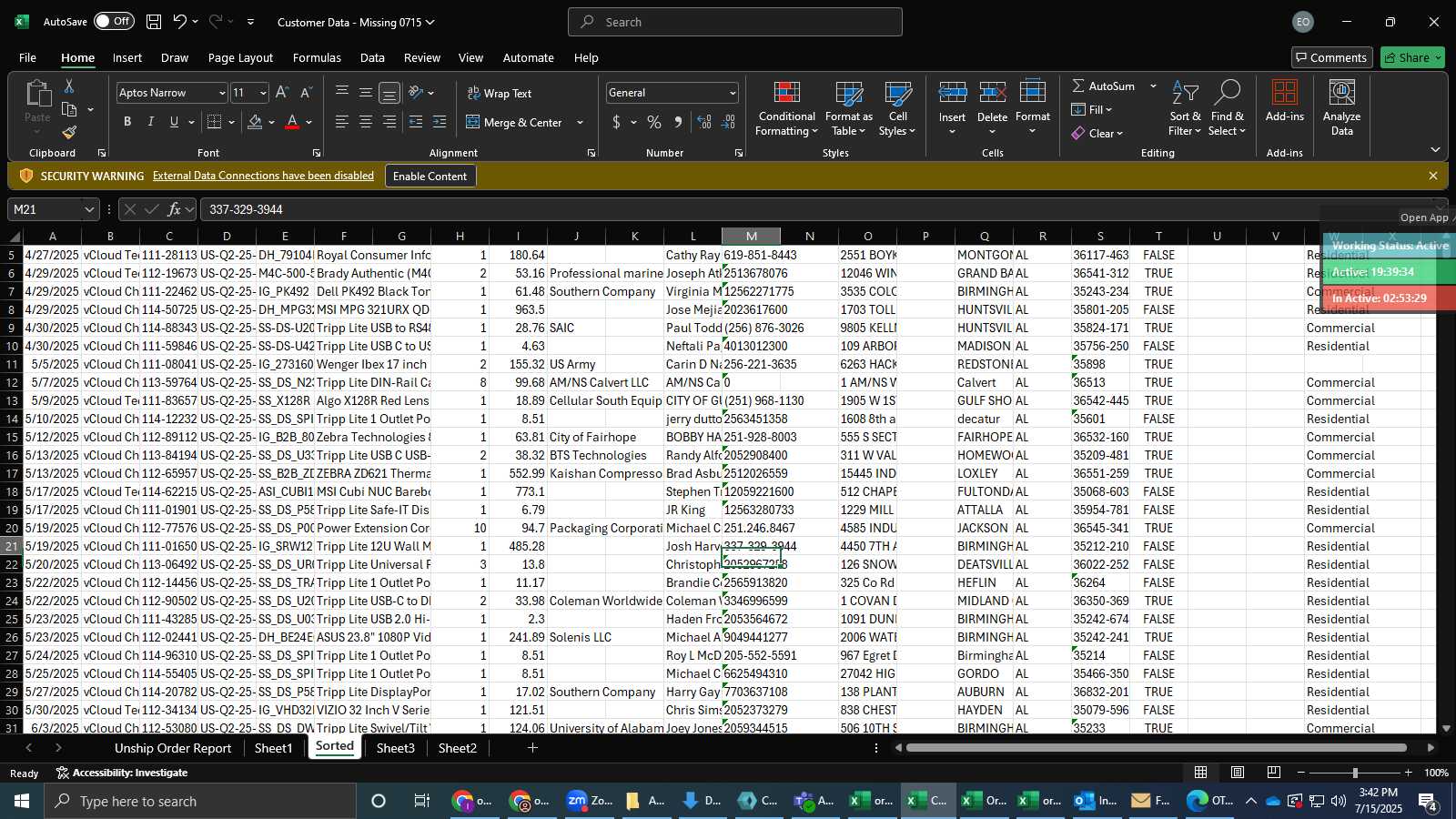The image size is (1456, 819).
Task: Switch to the Data ribbon tab
Action: [x=372, y=57]
